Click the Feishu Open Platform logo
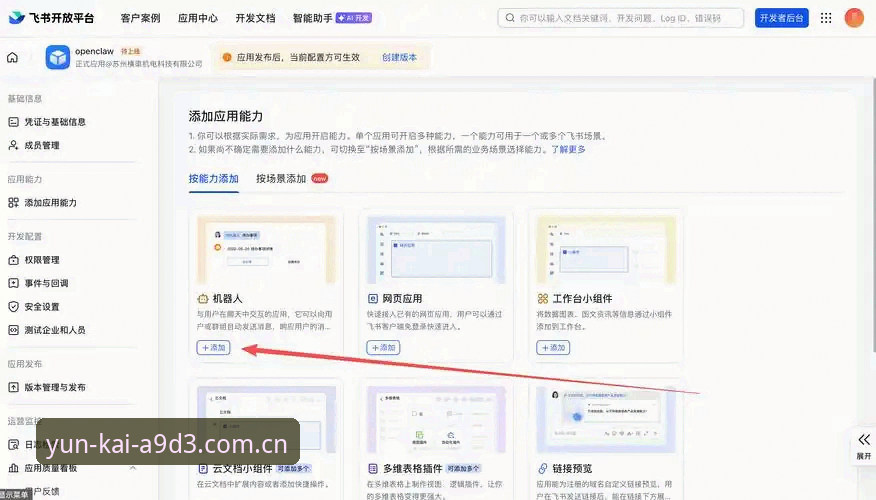Screen dimensions: 876x500 tap(51, 18)
